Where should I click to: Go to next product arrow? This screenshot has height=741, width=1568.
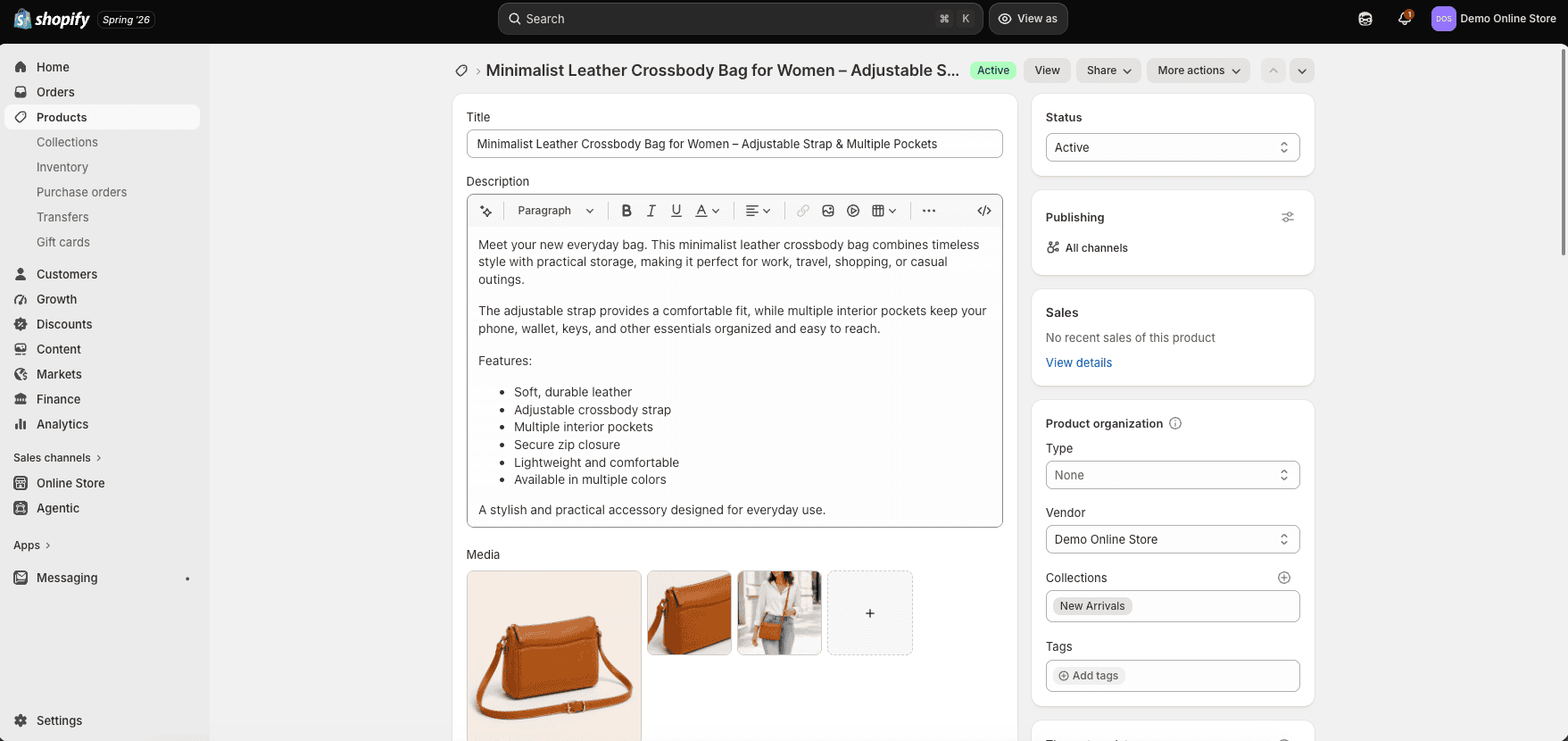point(1302,71)
